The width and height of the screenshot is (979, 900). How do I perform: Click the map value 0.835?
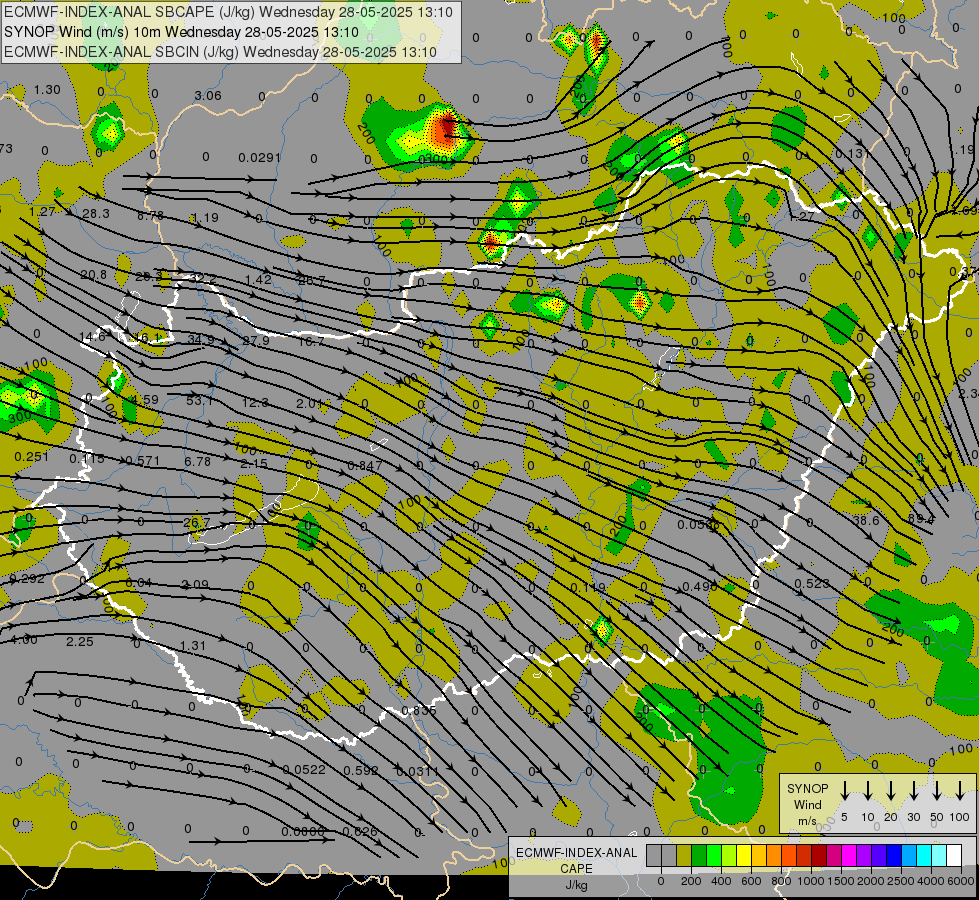click(419, 710)
